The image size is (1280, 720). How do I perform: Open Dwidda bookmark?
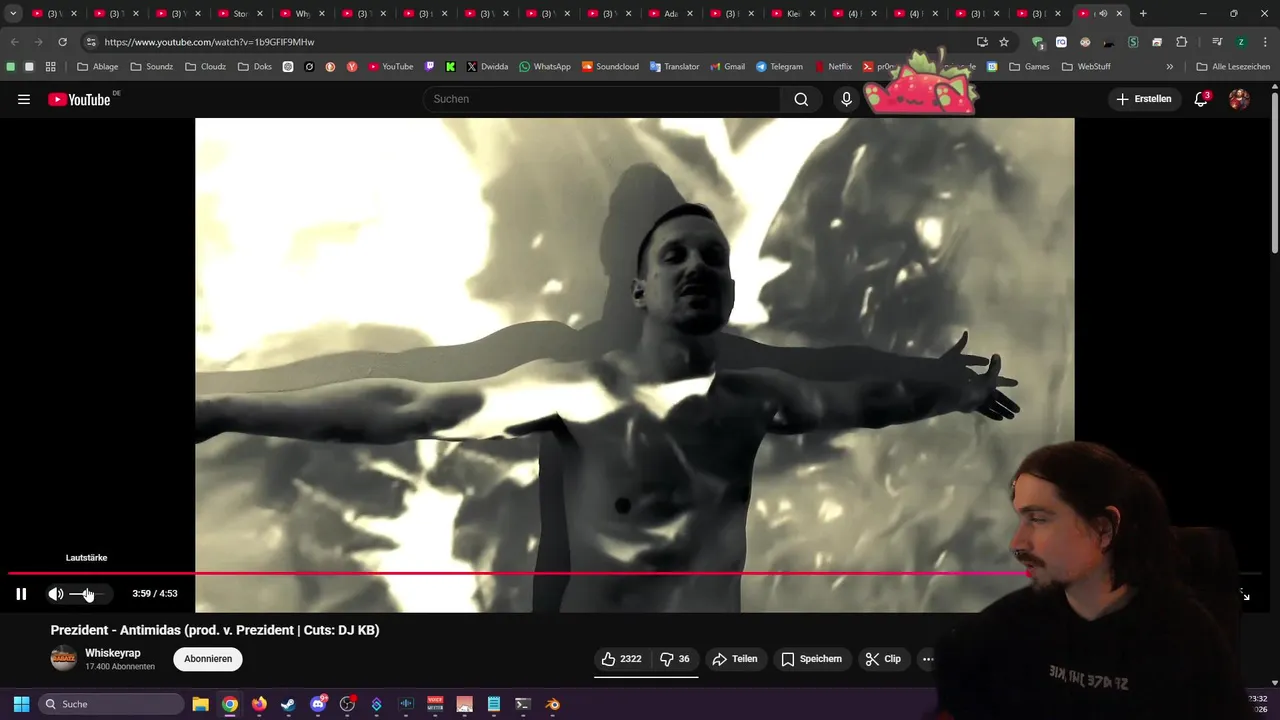coord(487,67)
